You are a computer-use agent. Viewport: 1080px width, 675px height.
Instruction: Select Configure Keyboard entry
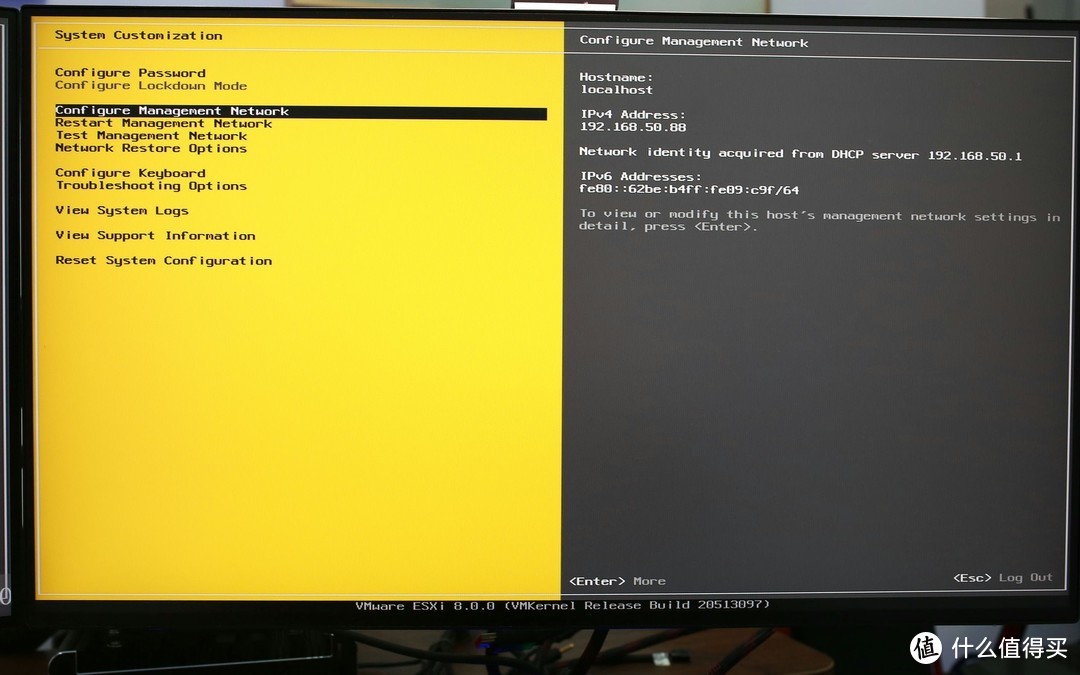130,172
